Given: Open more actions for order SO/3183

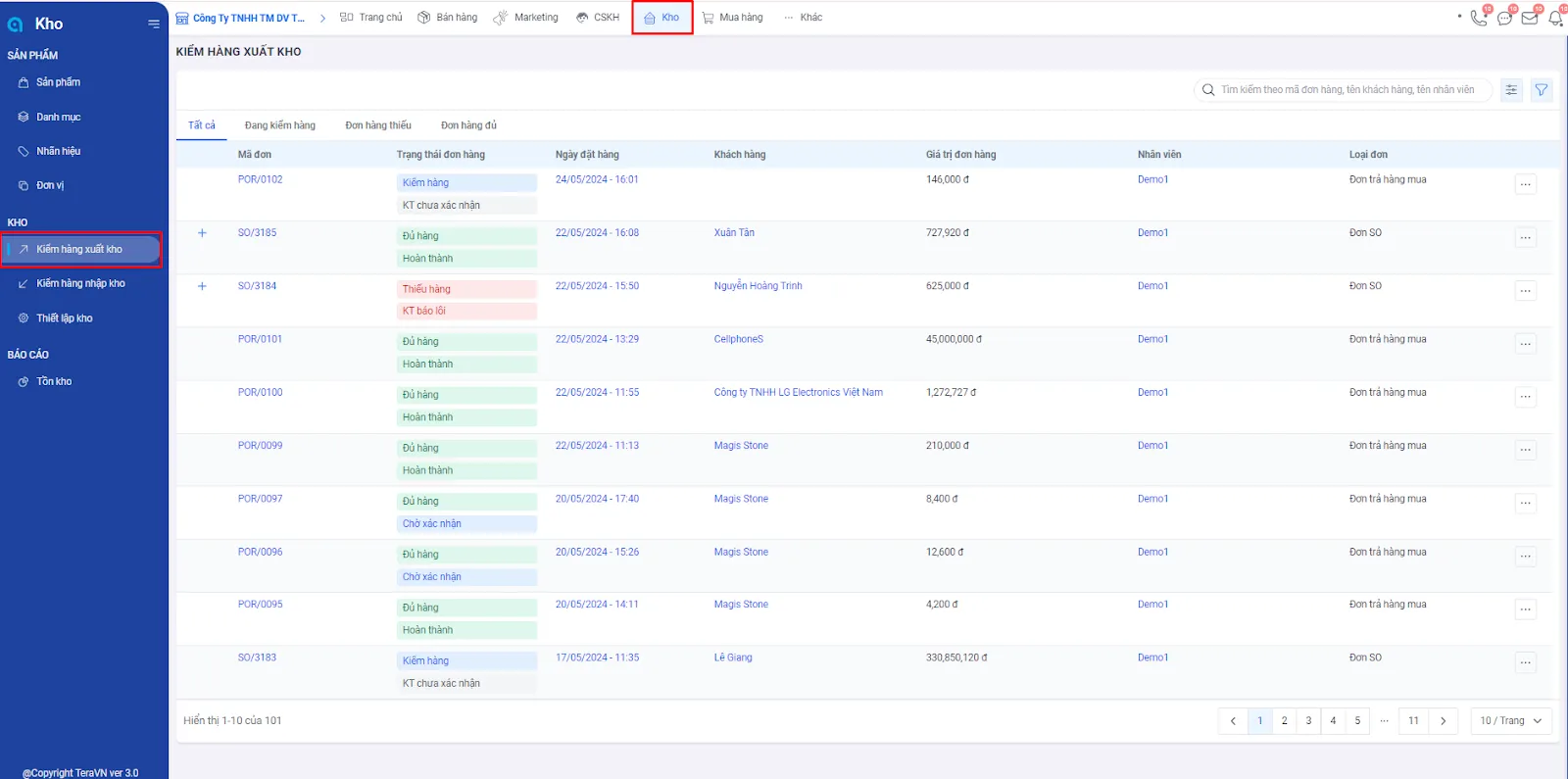Looking at the screenshot, I should pyautogui.click(x=1526, y=662).
